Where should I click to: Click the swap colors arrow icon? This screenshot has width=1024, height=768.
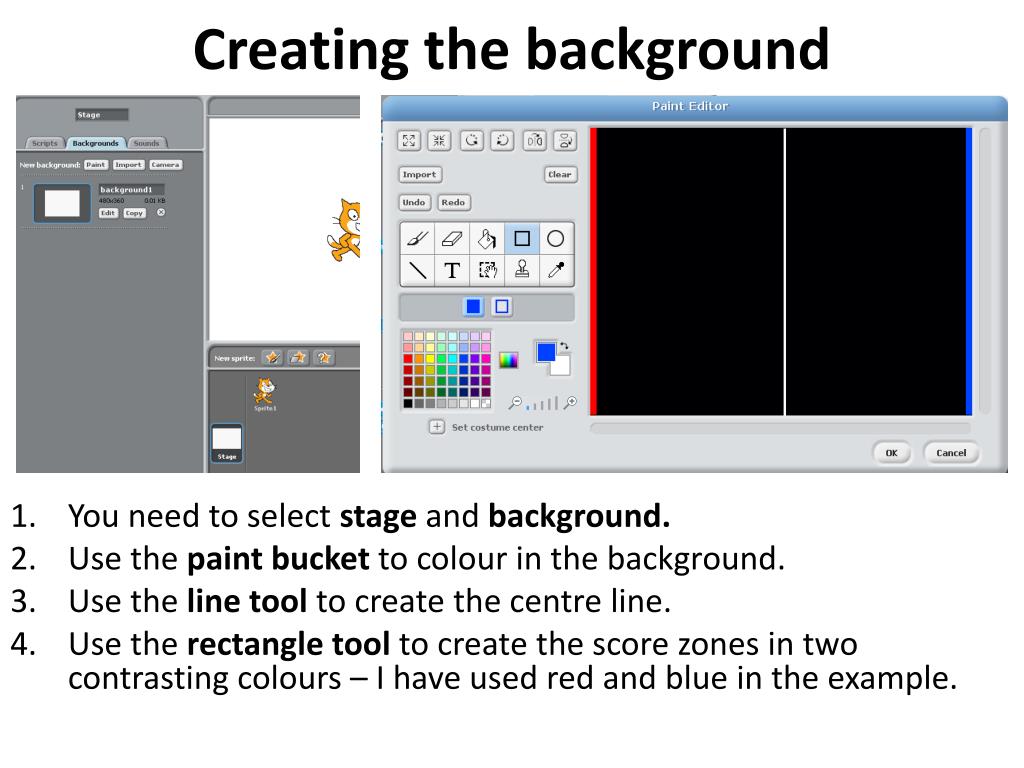point(564,346)
